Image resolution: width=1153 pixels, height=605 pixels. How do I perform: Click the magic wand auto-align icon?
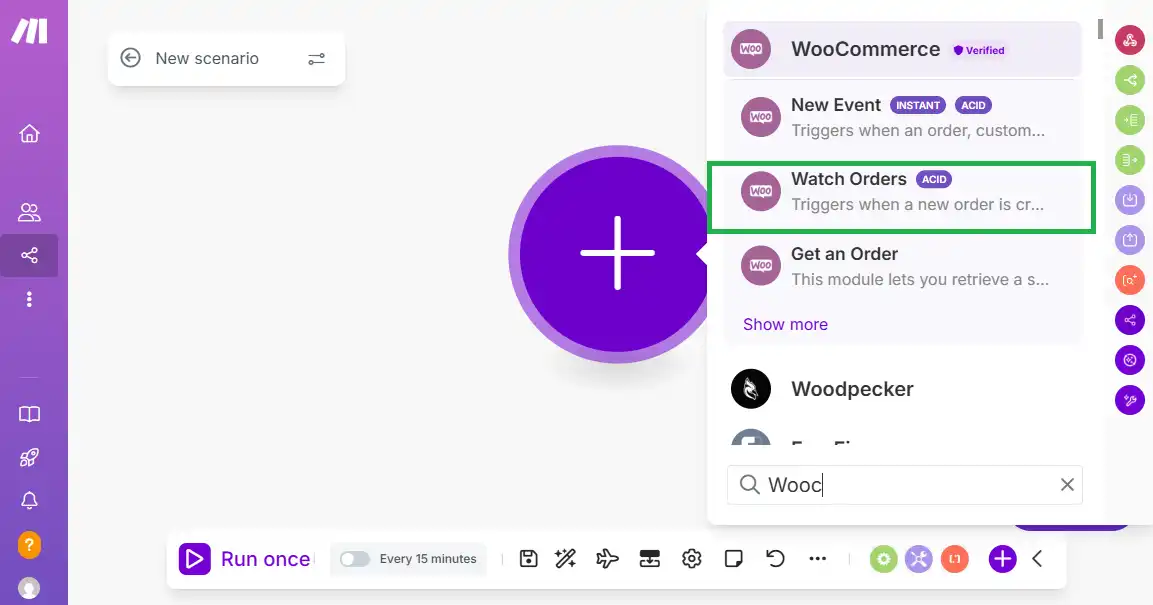[565, 559]
